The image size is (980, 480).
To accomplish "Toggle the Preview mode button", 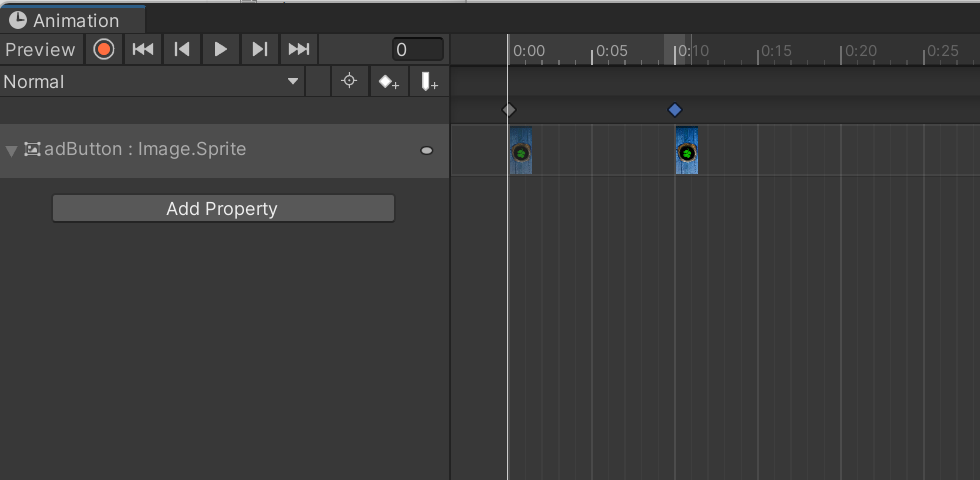I will pyautogui.click(x=41, y=49).
